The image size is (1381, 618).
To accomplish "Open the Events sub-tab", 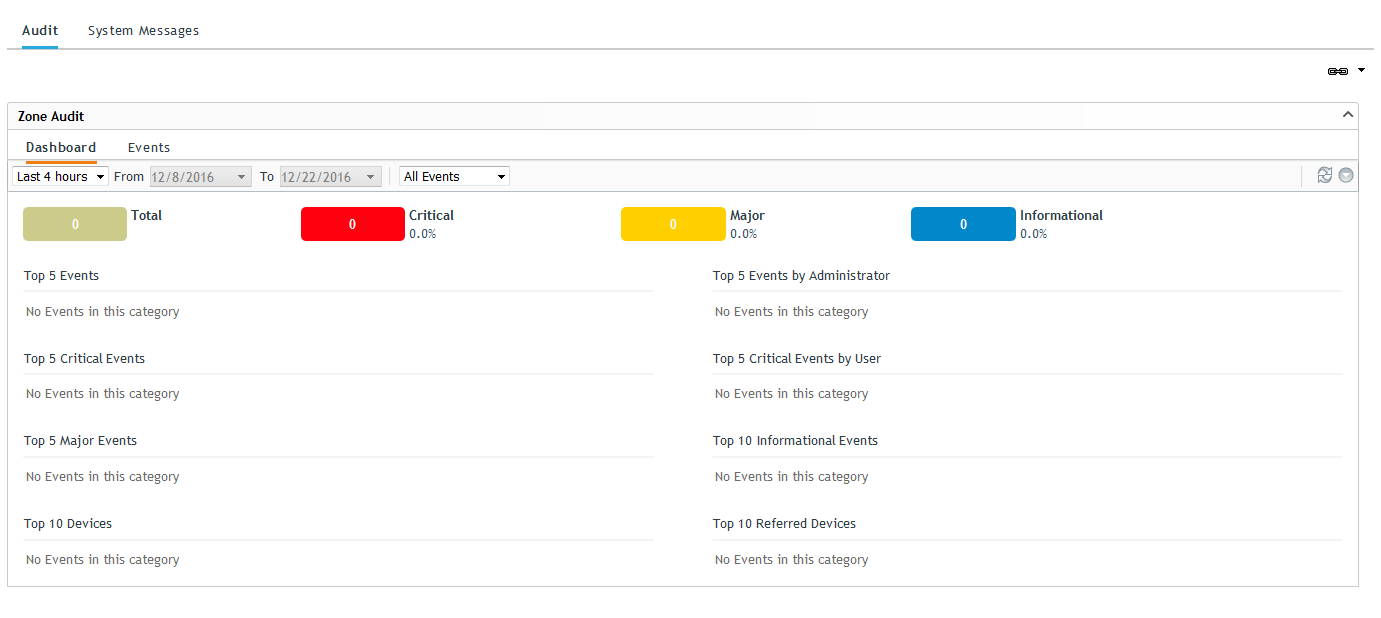I will click(x=149, y=147).
